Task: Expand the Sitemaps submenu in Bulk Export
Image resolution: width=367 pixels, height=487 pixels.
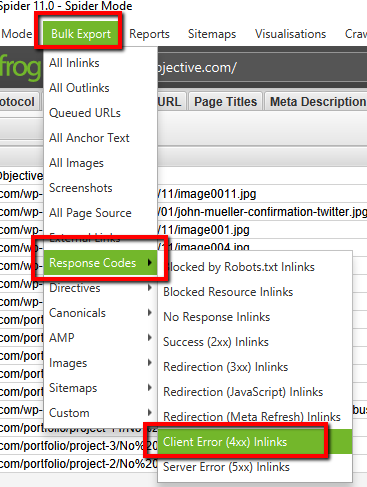Action: coord(100,388)
